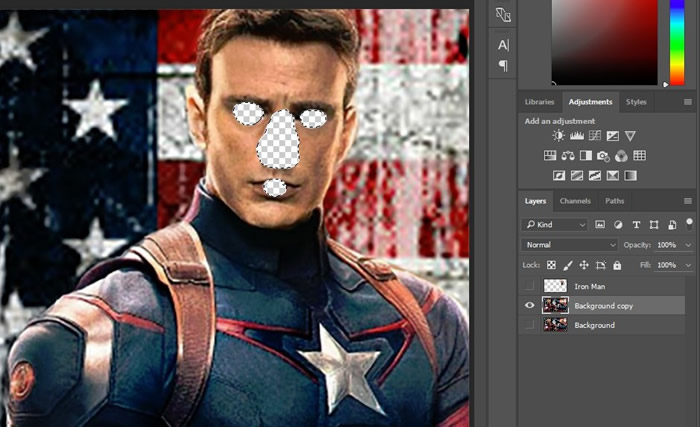Lock all layer attributes
The image size is (700, 427).
(617, 265)
